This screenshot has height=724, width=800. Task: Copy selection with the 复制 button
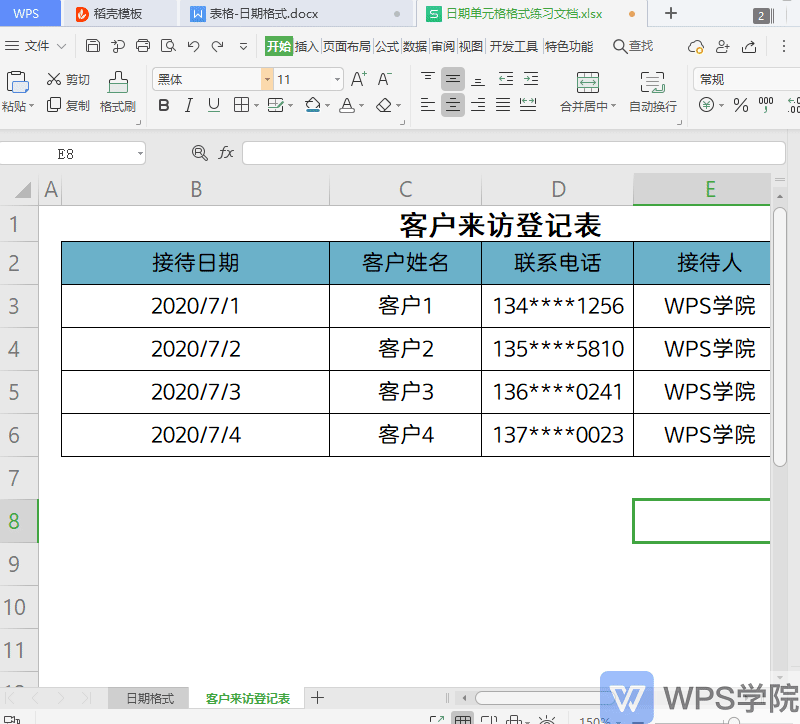click(x=68, y=105)
